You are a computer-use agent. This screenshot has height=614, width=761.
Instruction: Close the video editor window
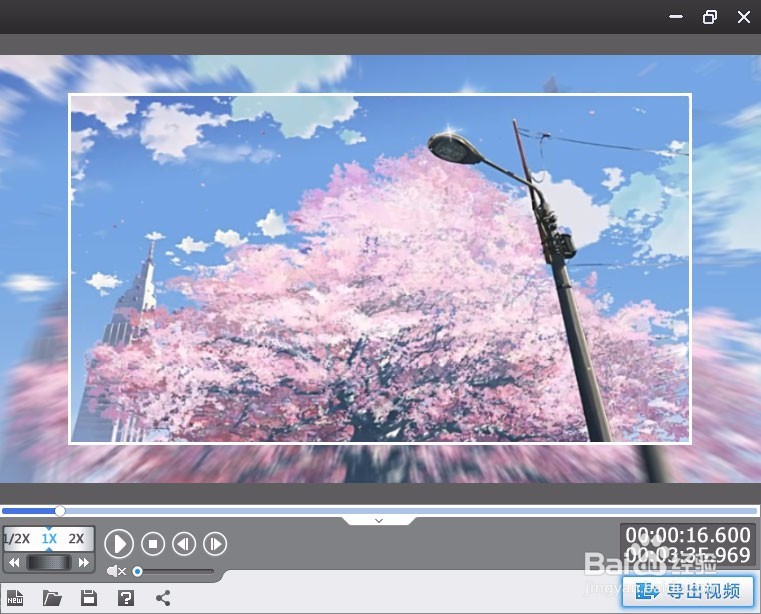[744, 17]
